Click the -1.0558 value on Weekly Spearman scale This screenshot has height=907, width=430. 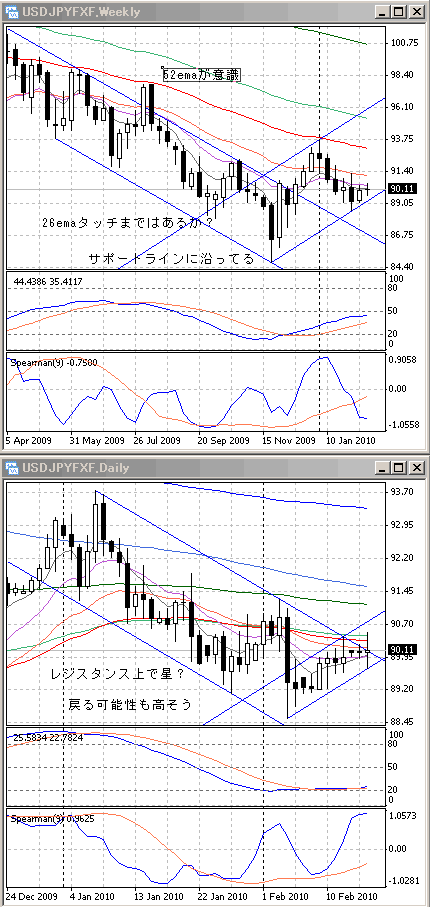[405, 425]
